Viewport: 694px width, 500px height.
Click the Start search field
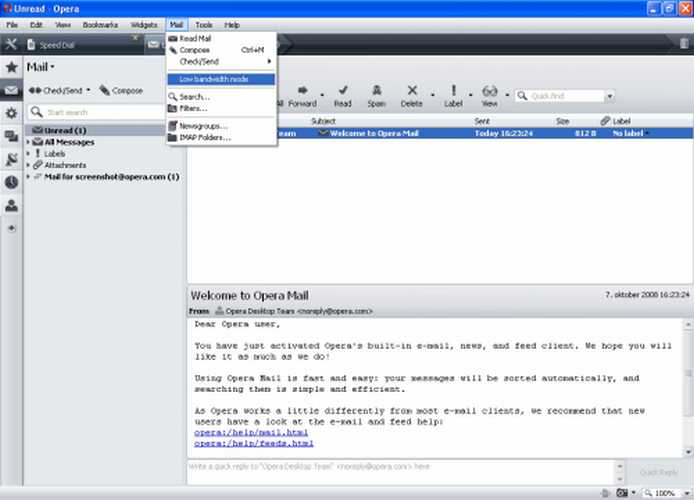96,112
